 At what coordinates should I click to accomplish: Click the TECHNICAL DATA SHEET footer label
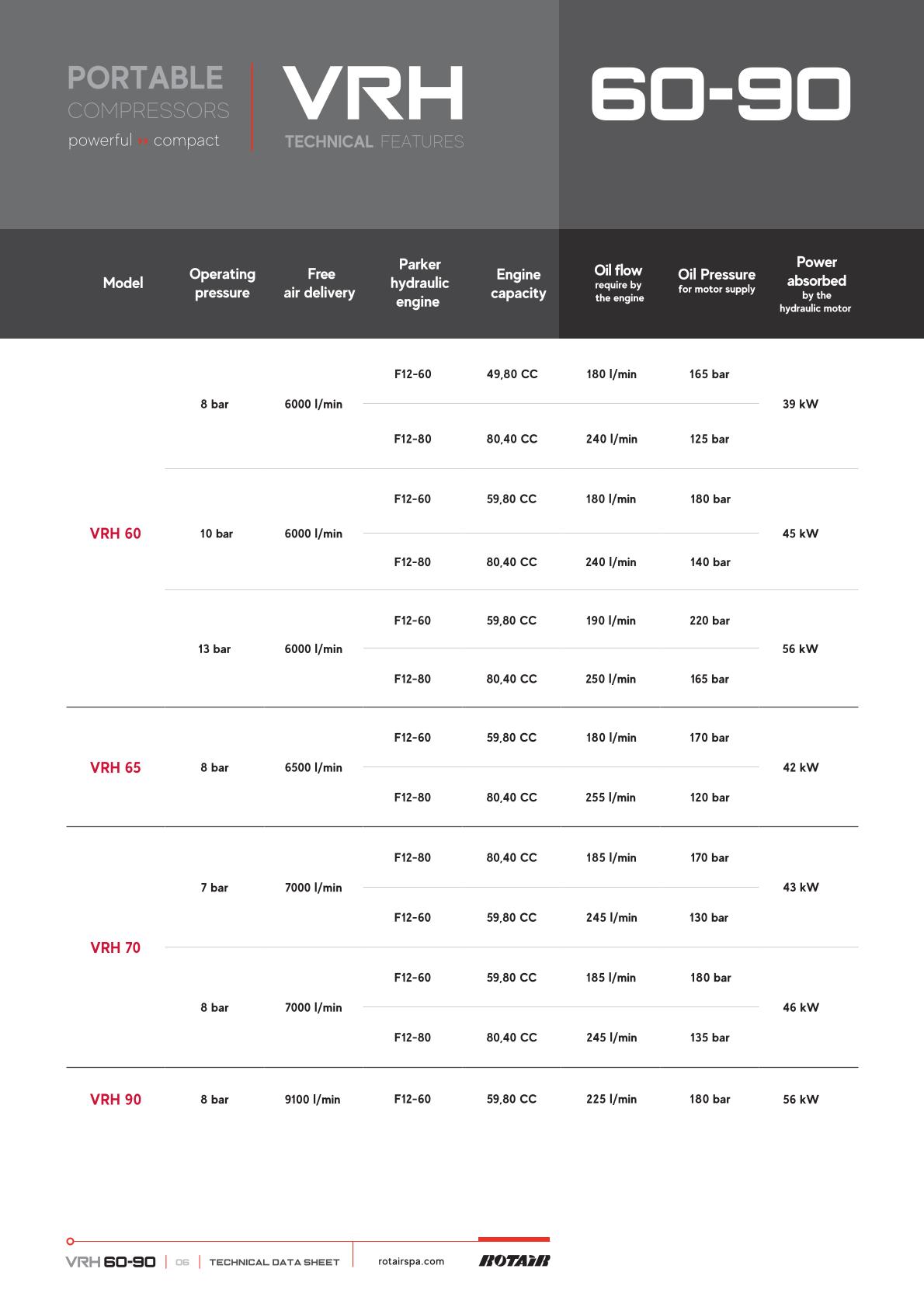[x=274, y=1262]
